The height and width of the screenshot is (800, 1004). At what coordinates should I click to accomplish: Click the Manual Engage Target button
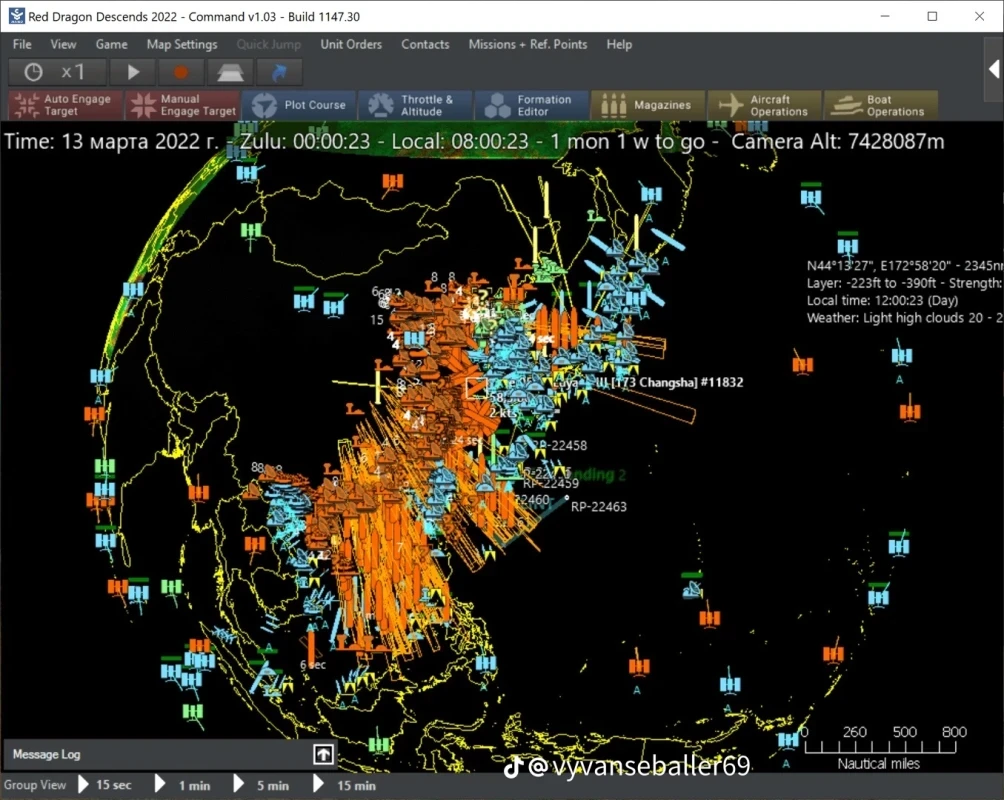coord(182,105)
